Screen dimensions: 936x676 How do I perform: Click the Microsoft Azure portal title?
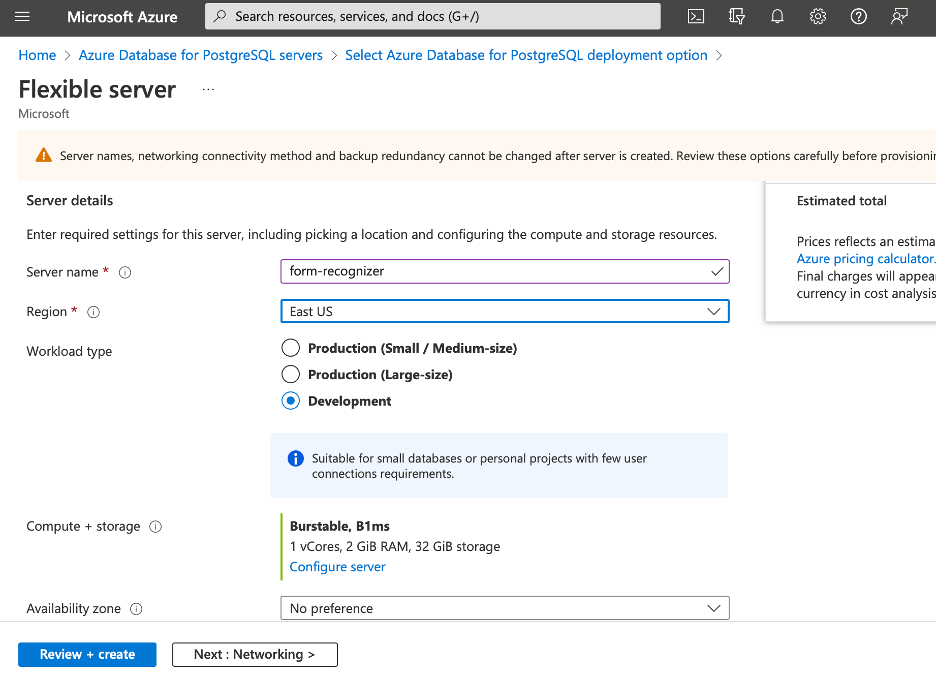[x=122, y=17]
